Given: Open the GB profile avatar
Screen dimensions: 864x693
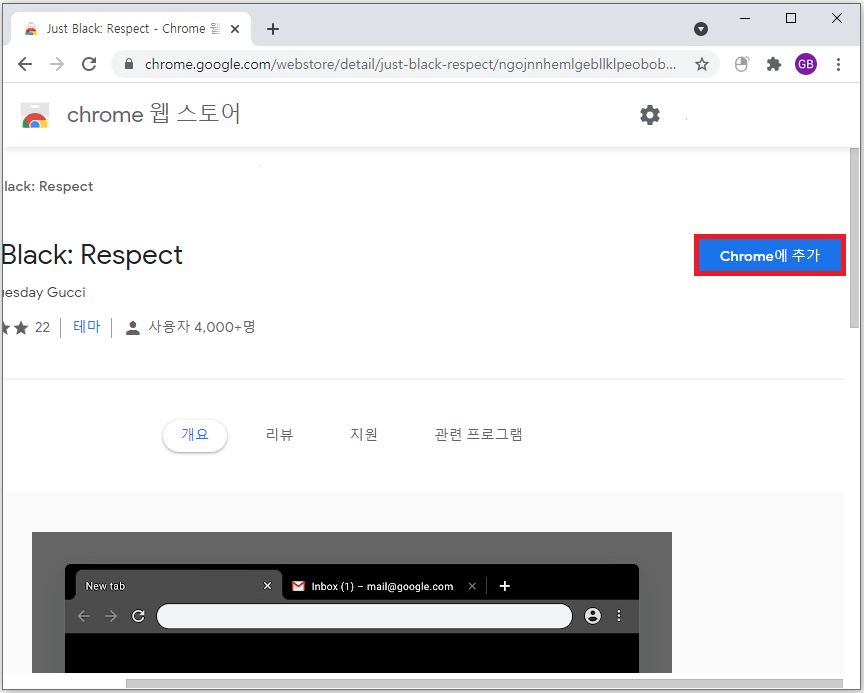Looking at the screenshot, I should pos(806,64).
